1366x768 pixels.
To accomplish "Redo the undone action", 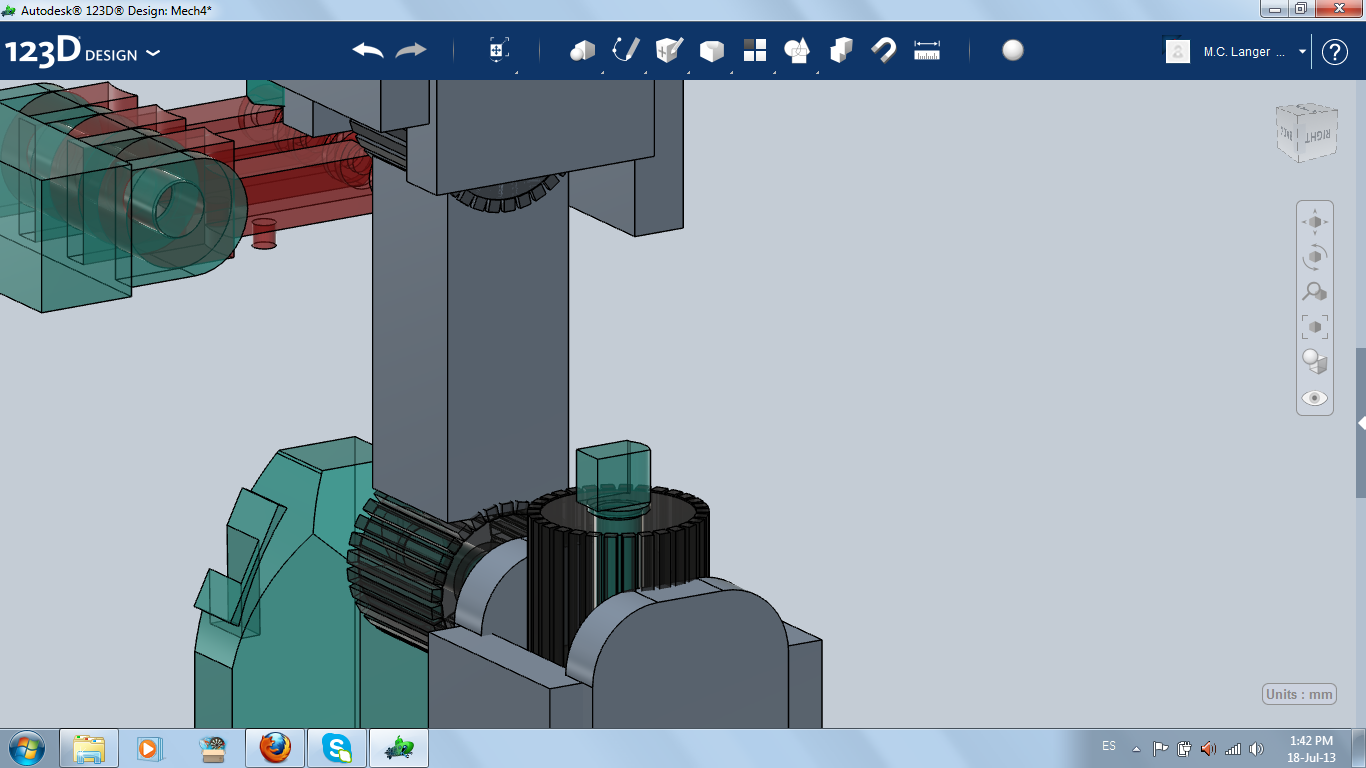I will (411, 50).
